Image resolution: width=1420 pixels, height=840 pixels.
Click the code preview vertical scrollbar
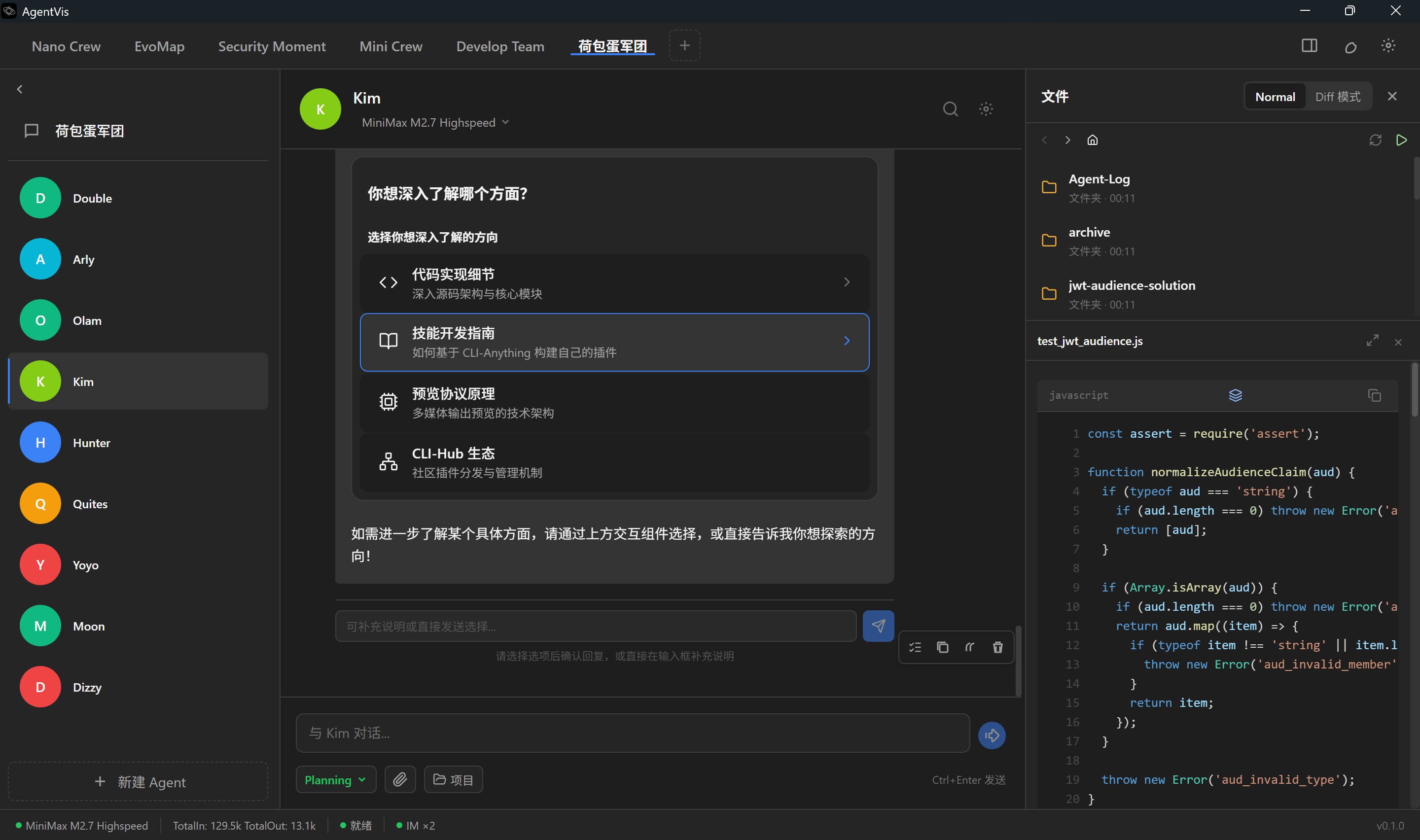click(1415, 389)
